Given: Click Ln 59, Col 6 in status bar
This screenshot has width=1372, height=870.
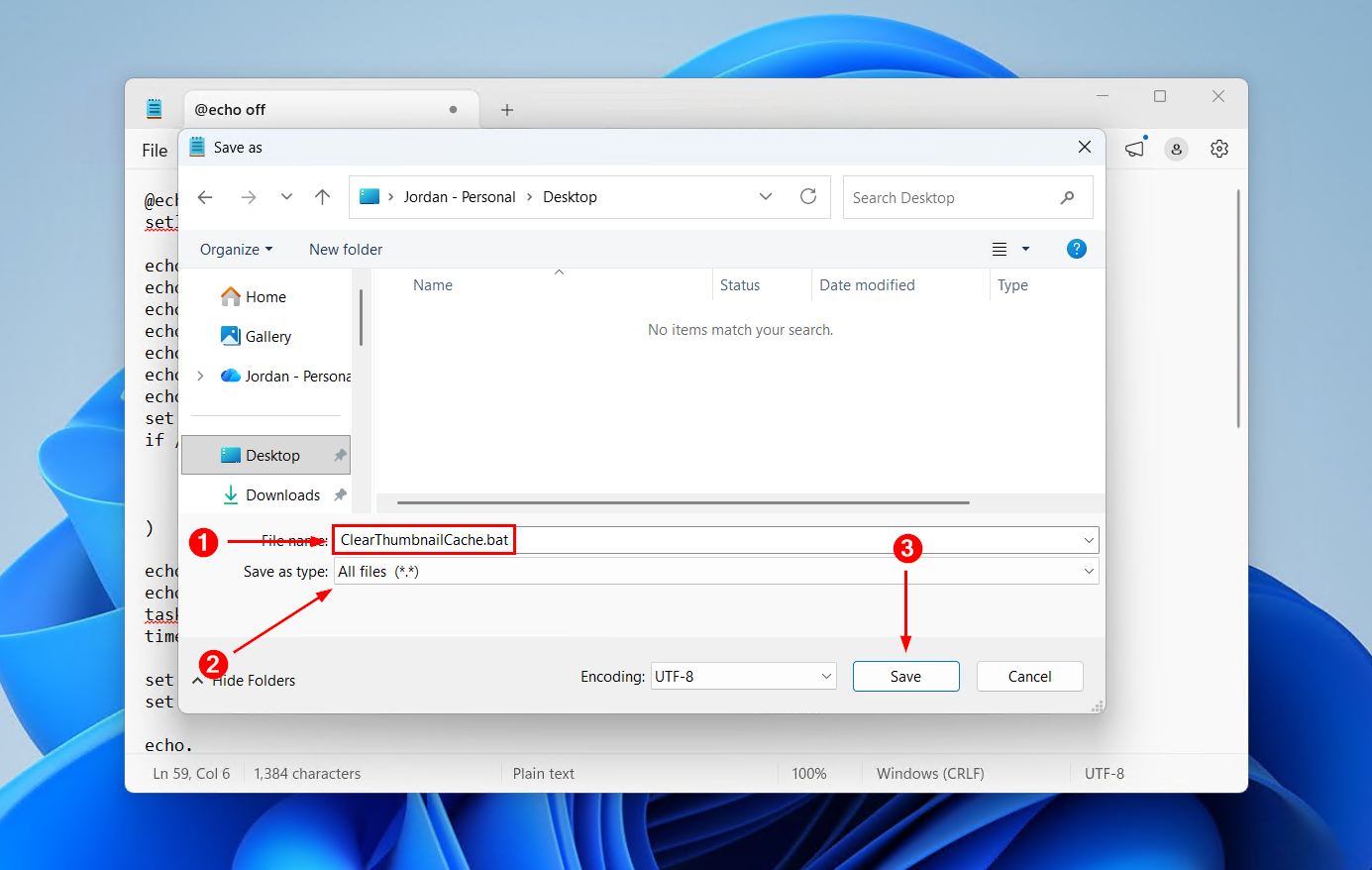Looking at the screenshot, I should coord(191,774).
